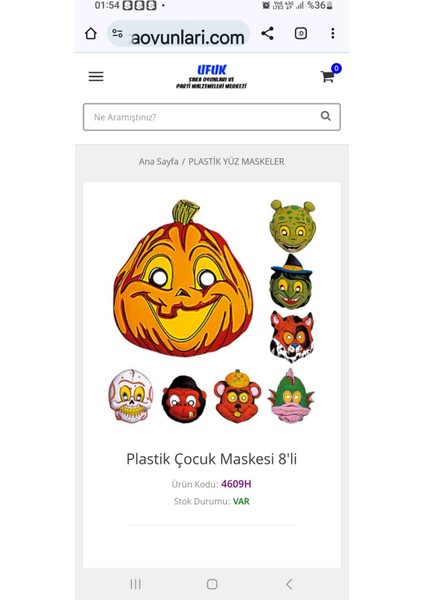Viewport: 424px width, 600px height.
Task: Open the shopping cart icon
Action: tap(328, 76)
